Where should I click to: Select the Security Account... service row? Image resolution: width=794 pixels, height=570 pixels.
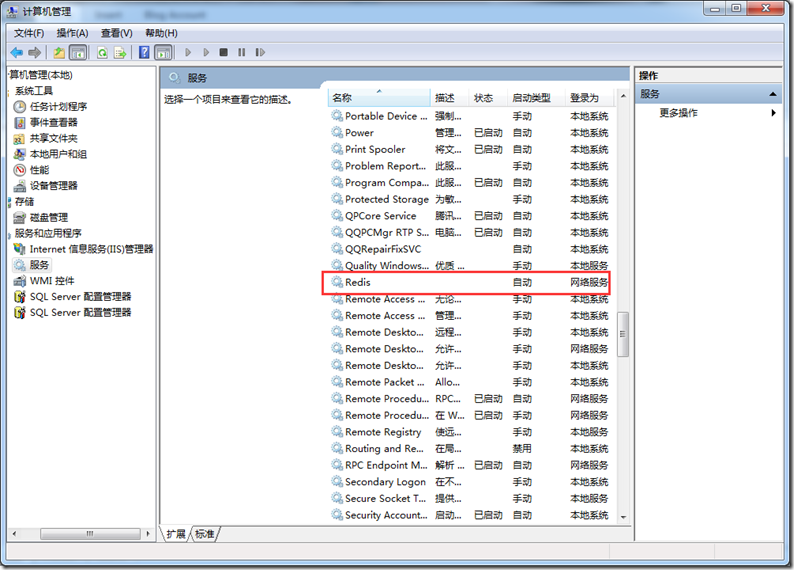(472, 515)
